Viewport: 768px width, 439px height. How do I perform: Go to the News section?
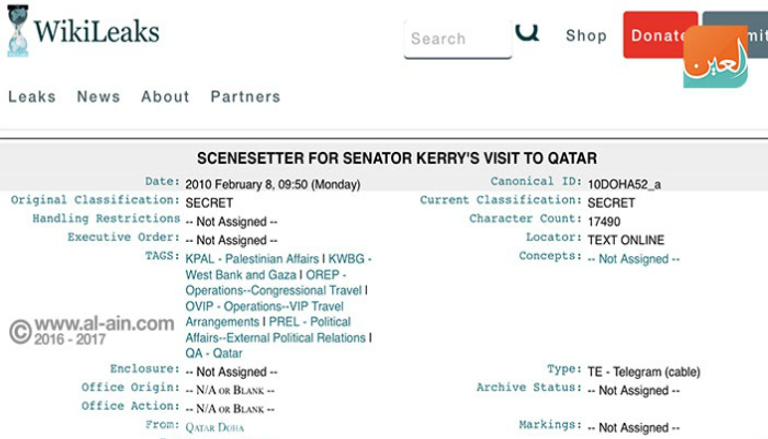98,97
